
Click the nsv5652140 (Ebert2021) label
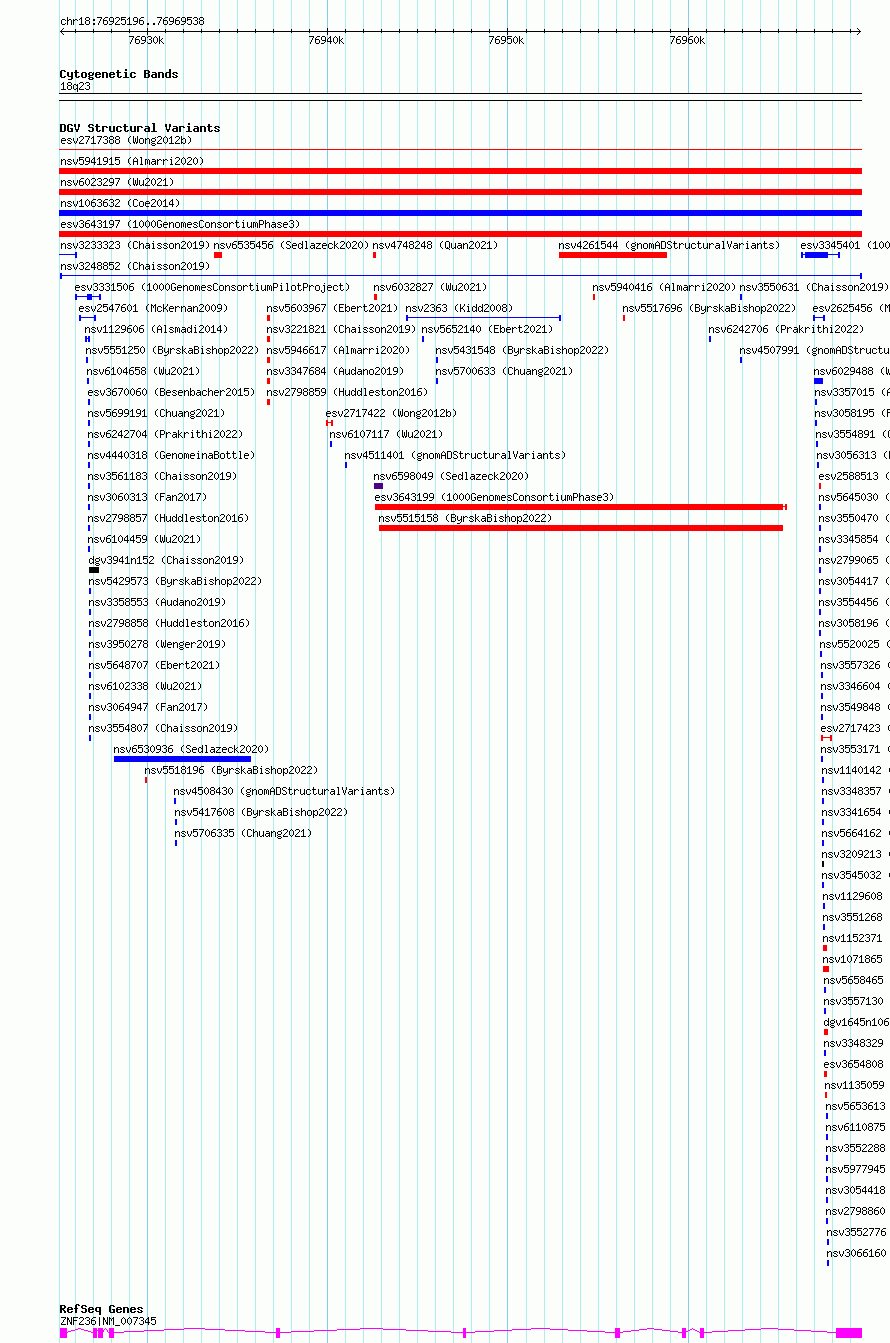point(486,329)
